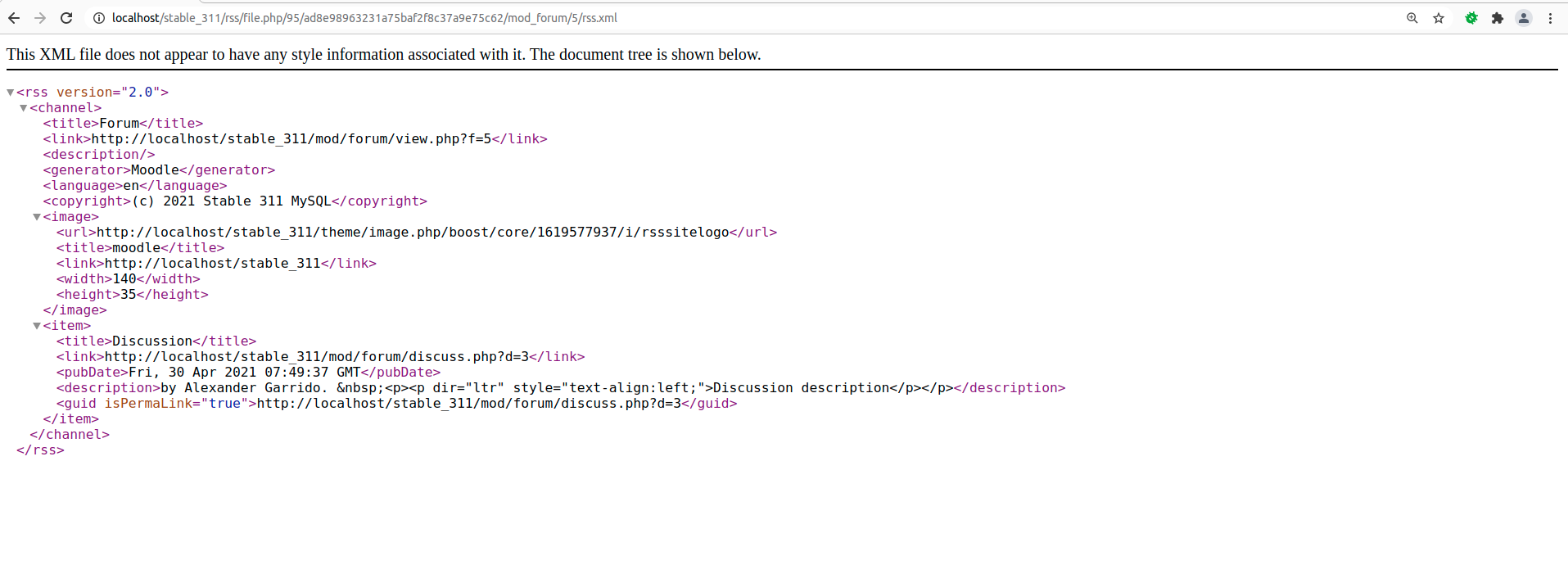Open the Chrome three-dot menu
This screenshot has height=583, width=1568.
click(1550, 18)
